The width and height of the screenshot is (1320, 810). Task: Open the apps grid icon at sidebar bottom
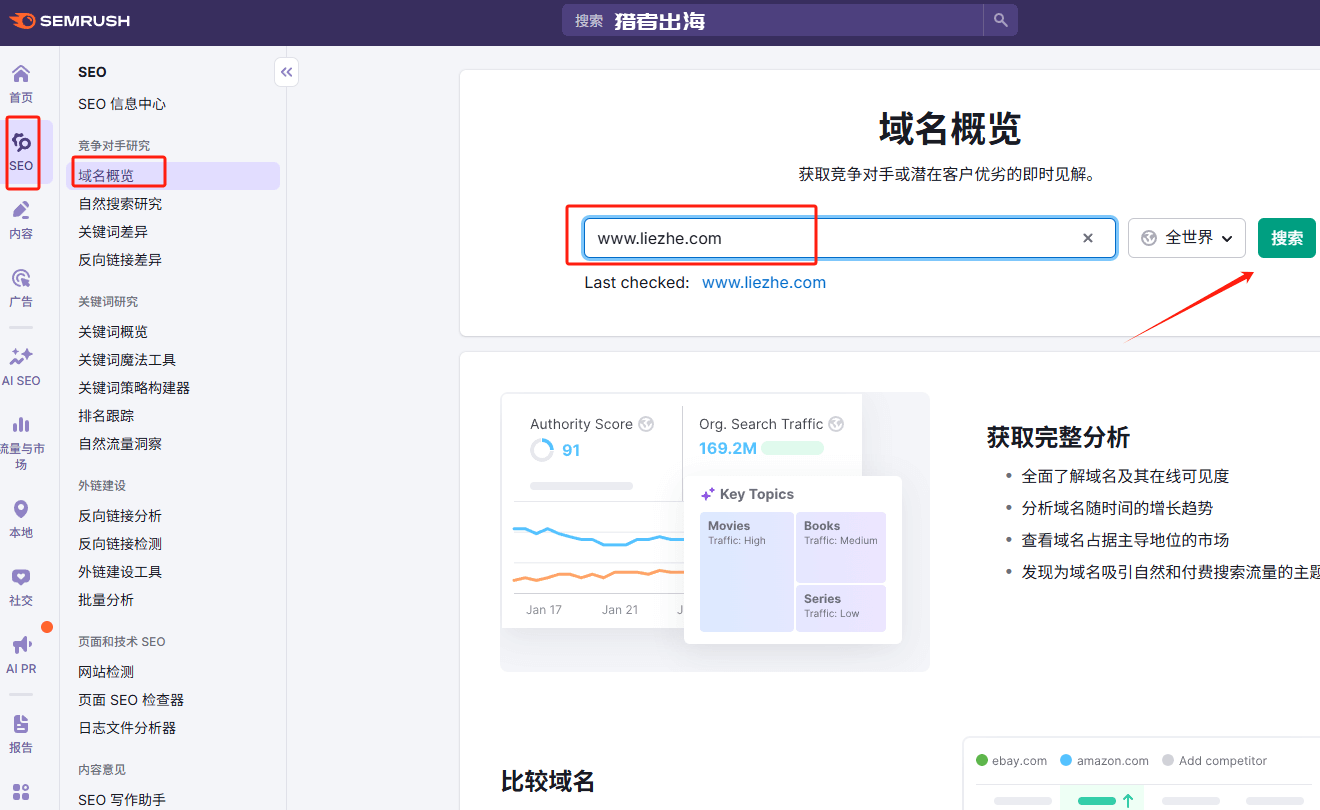[x=21, y=792]
